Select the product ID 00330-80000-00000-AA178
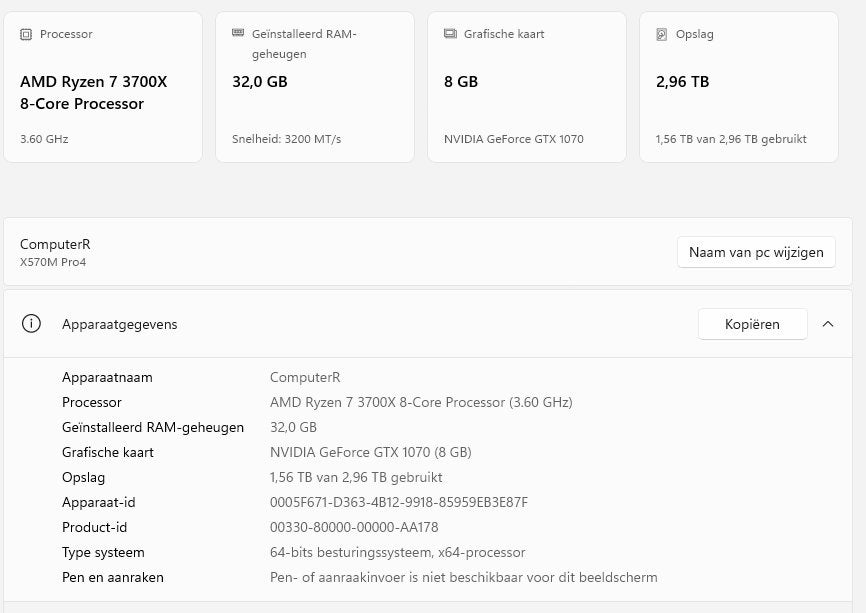This screenshot has width=866, height=613. point(354,527)
